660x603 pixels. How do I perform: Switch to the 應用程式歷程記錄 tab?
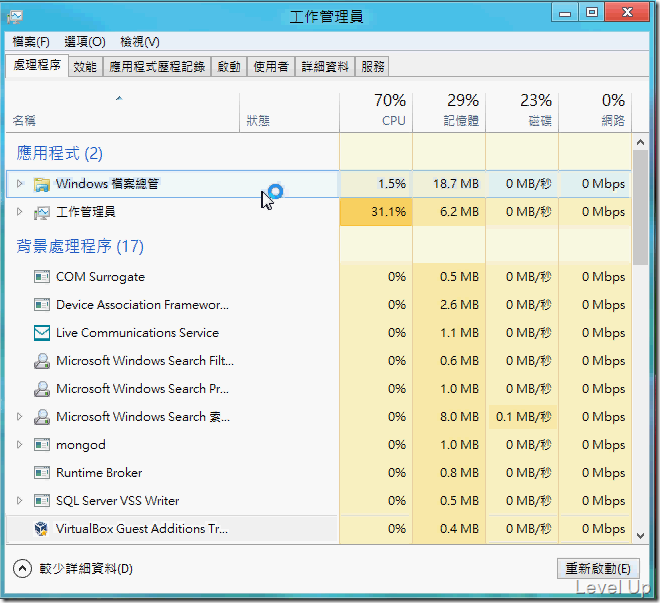157,66
